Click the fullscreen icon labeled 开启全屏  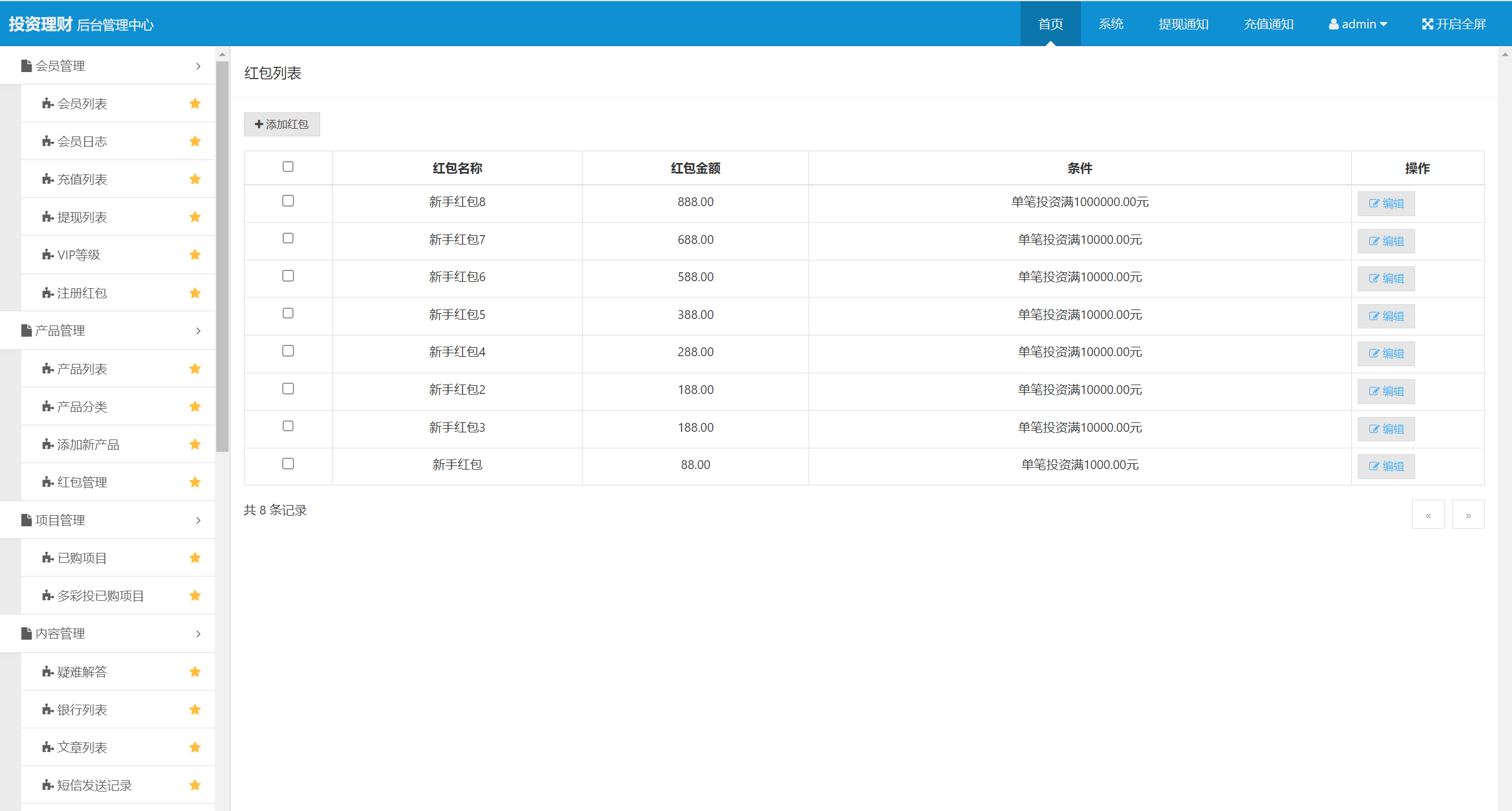[1427, 24]
